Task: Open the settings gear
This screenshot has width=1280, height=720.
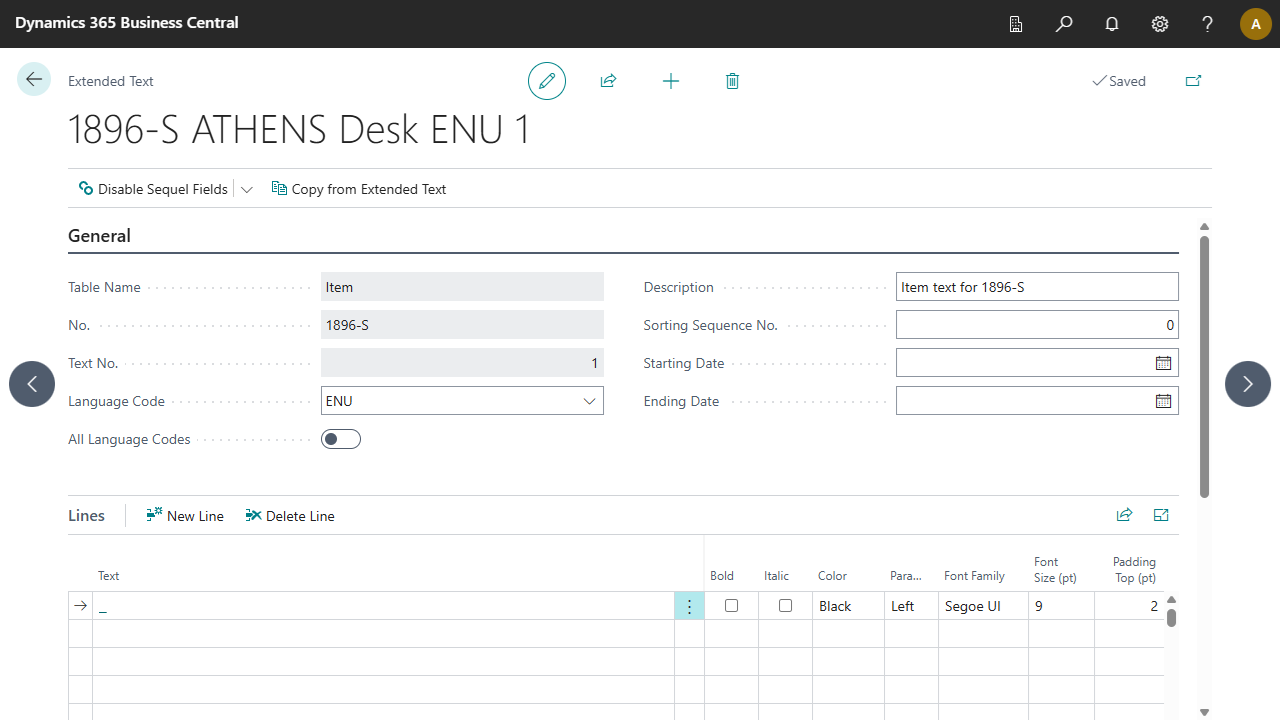Action: (1160, 24)
